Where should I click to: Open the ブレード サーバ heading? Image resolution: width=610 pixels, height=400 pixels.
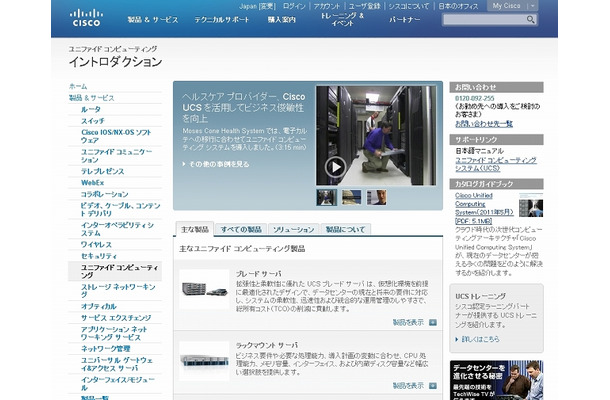(x=258, y=274)
